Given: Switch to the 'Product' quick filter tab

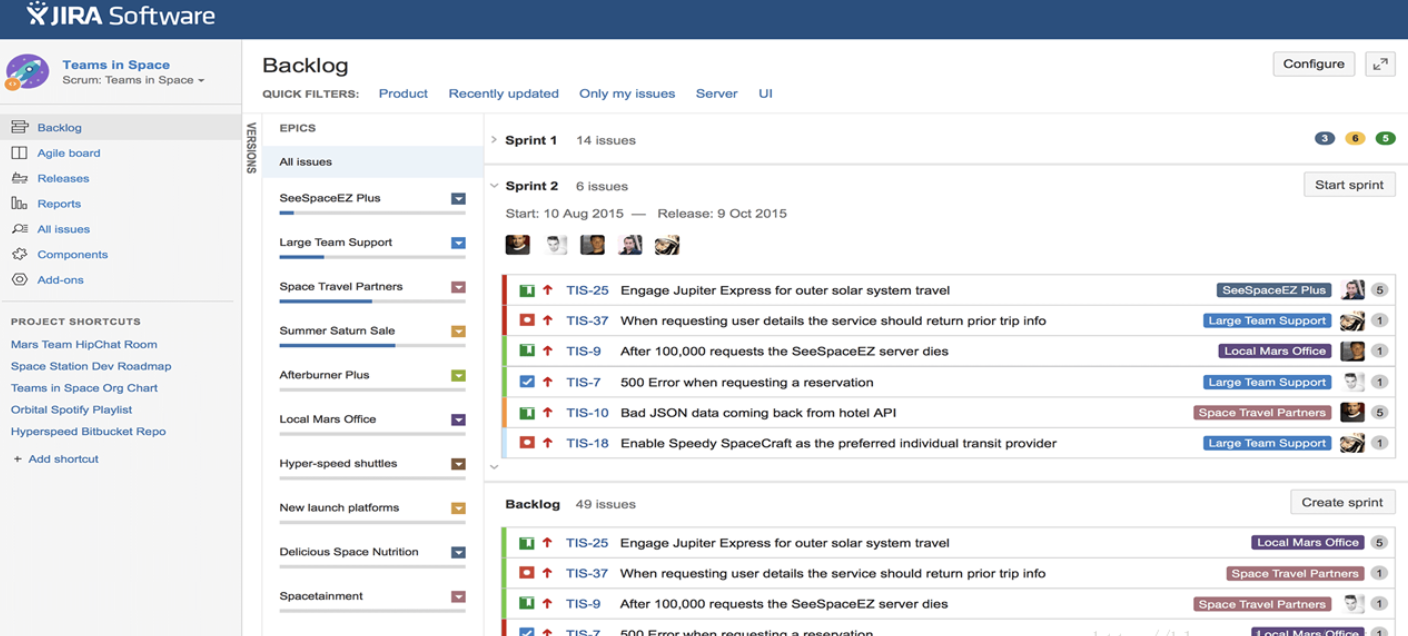Looking at the screenshot, I should coord(403,93).
